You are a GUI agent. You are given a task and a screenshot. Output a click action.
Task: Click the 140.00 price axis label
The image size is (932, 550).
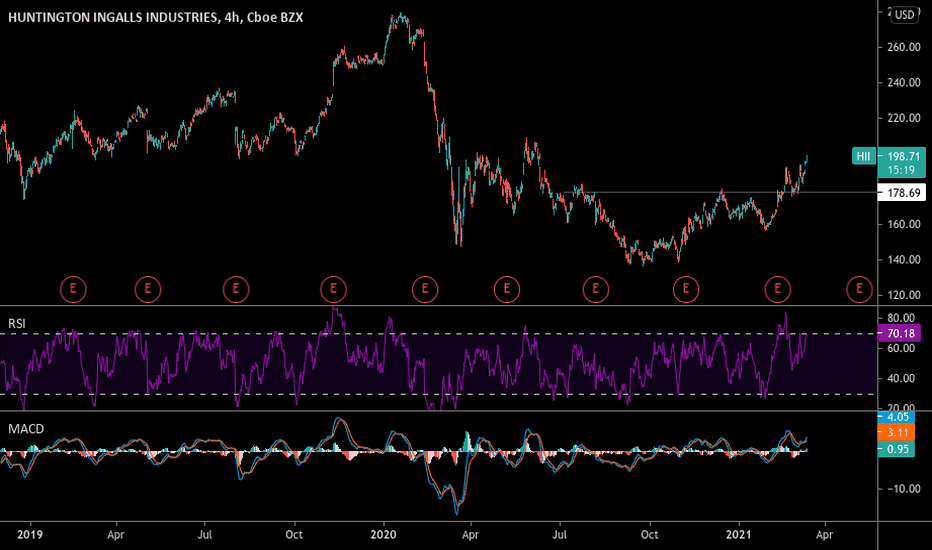click(x=904, y=259)
